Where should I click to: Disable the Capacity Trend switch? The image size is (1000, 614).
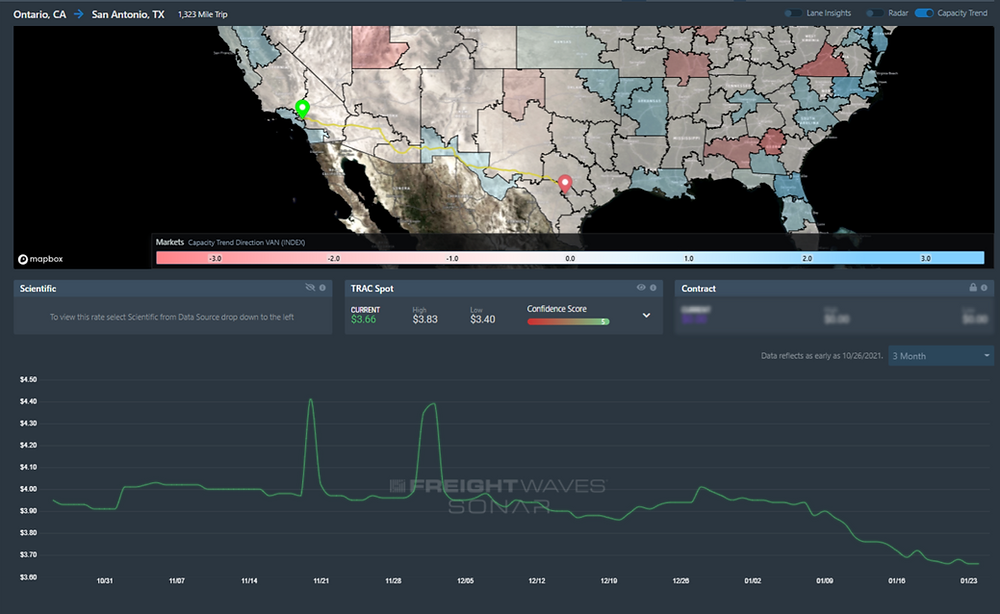pos(924,13)
